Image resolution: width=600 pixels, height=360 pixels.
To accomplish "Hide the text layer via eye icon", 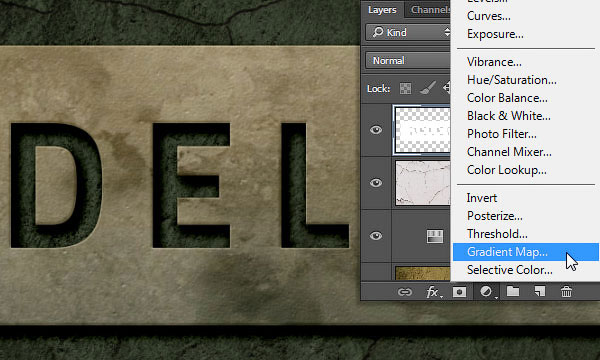I will [x=376, y=130].
